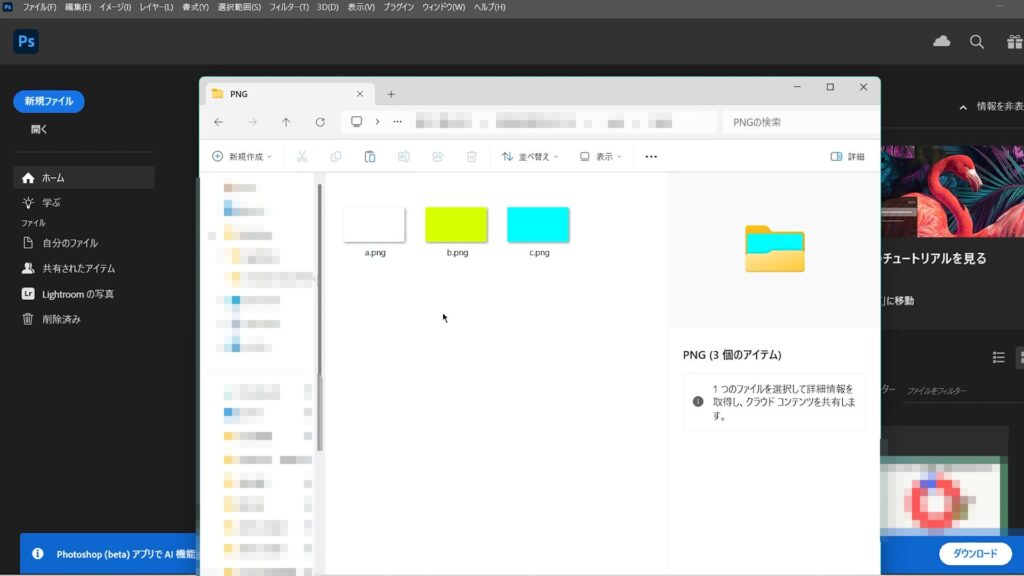Click the Explorer navigation pane scrollbar

(x=319, y=317)
